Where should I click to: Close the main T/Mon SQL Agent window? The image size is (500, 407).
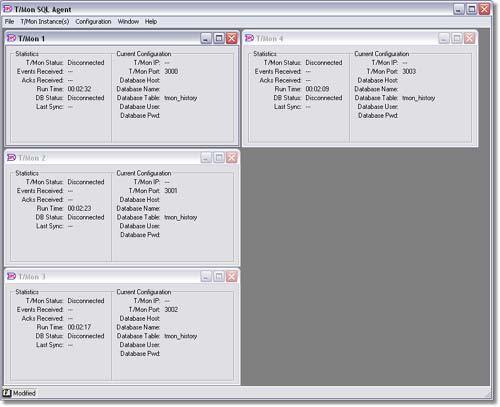point(484,9)
